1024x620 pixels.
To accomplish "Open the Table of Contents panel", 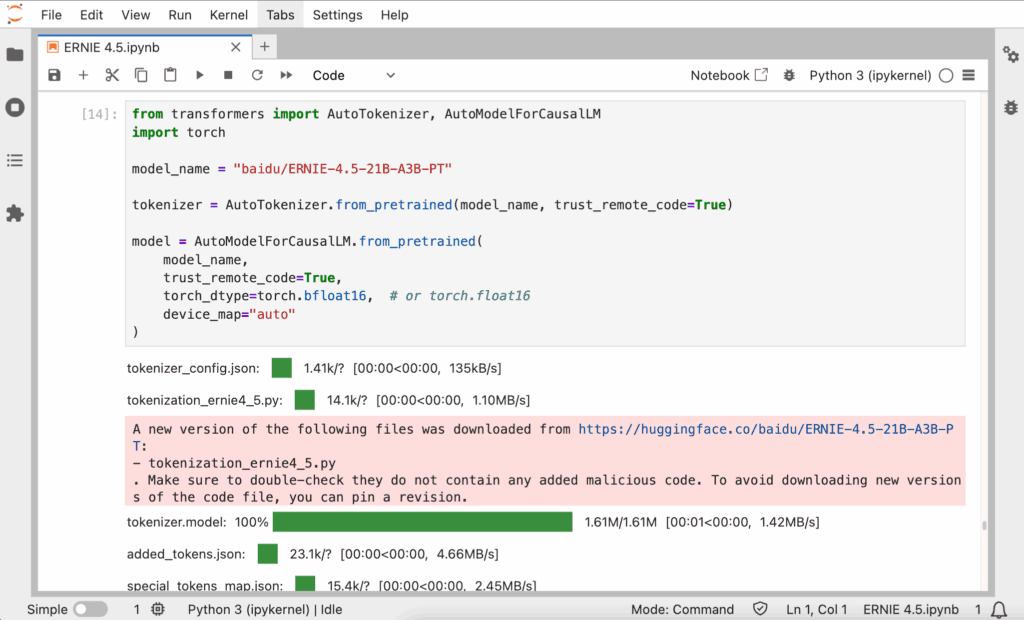I will pos(15,160).
